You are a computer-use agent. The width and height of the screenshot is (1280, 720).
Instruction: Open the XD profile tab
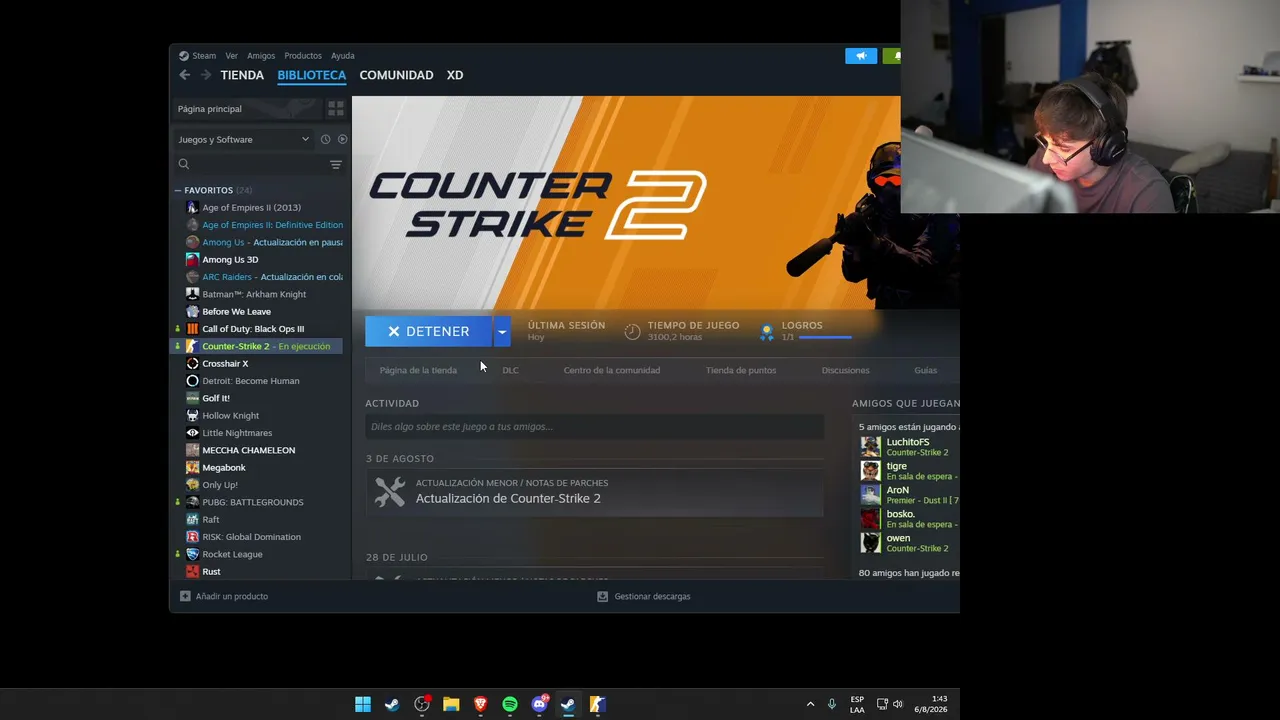pyautogui.click(x=455, y=75)
